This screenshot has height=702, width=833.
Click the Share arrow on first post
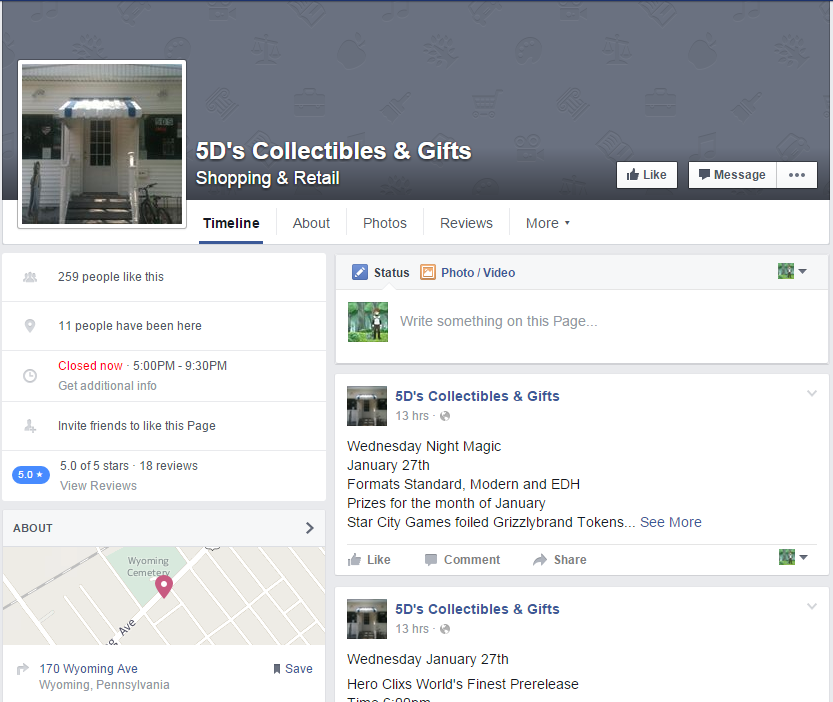[x=540, y=560]
